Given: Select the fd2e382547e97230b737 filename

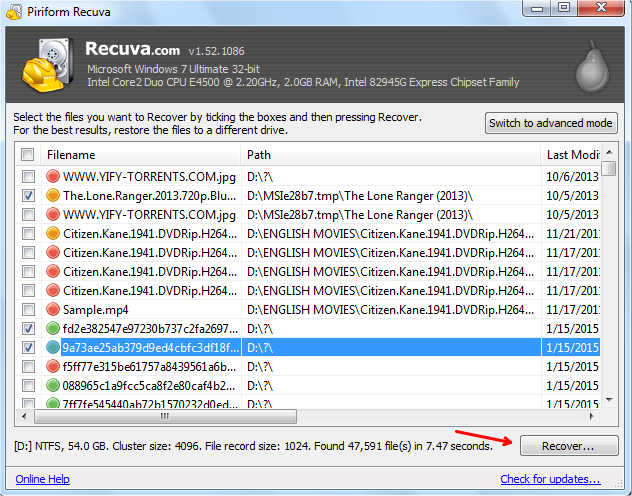Looking at the screenshot, I should tap(150, 329).
